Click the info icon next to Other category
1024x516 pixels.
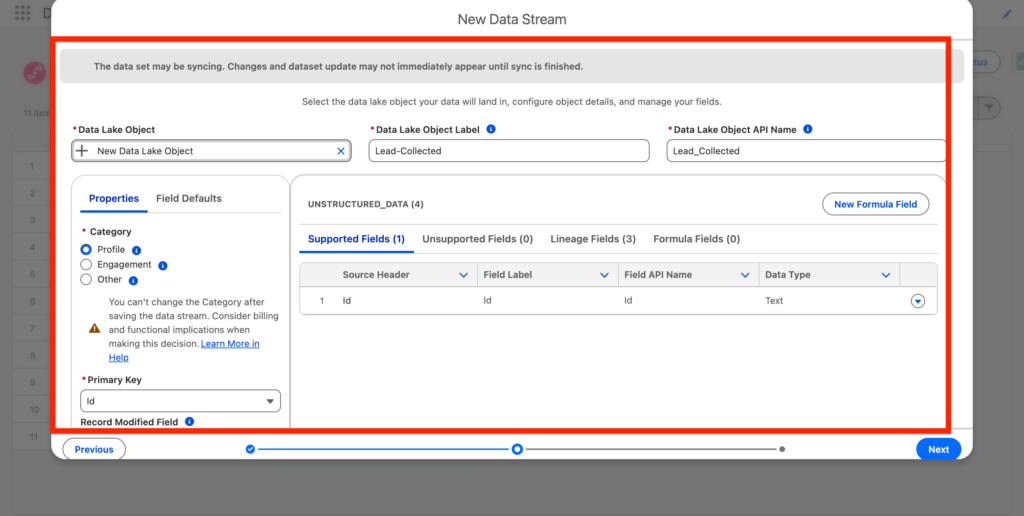(x=133, y=280)
